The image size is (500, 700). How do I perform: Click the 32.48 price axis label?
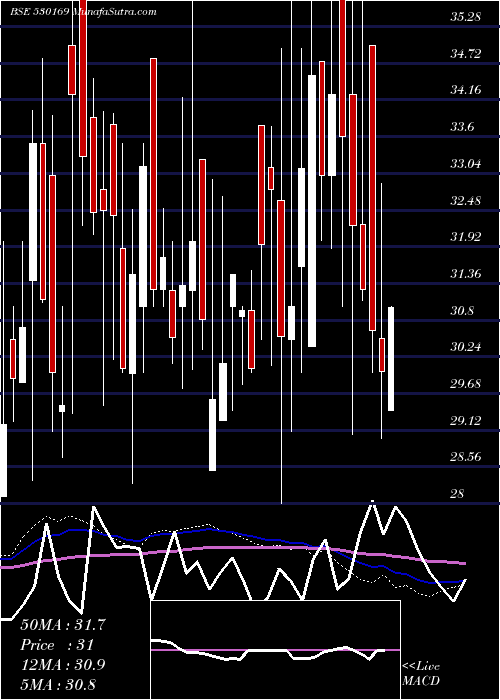(466, 201)
